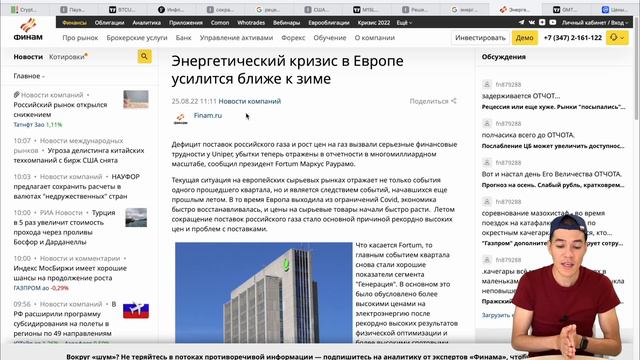This screenshot has width=640, height=360.
Task: Click the Finam logo in the header
Action: pyautogui.click(x=28, y=29)
